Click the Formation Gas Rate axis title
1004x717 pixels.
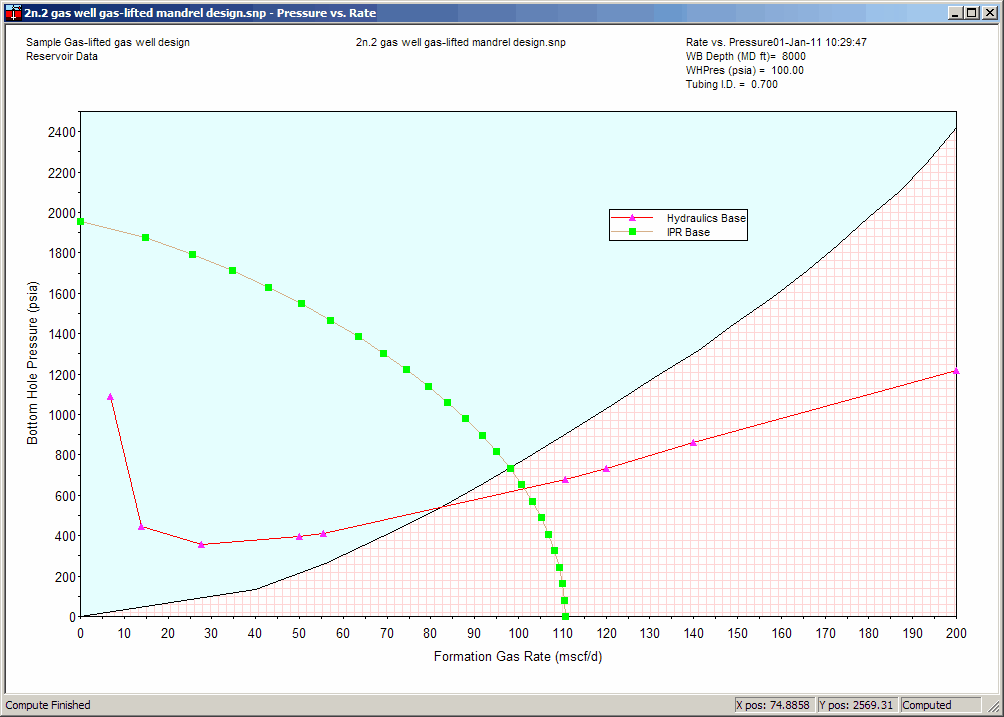520,657
